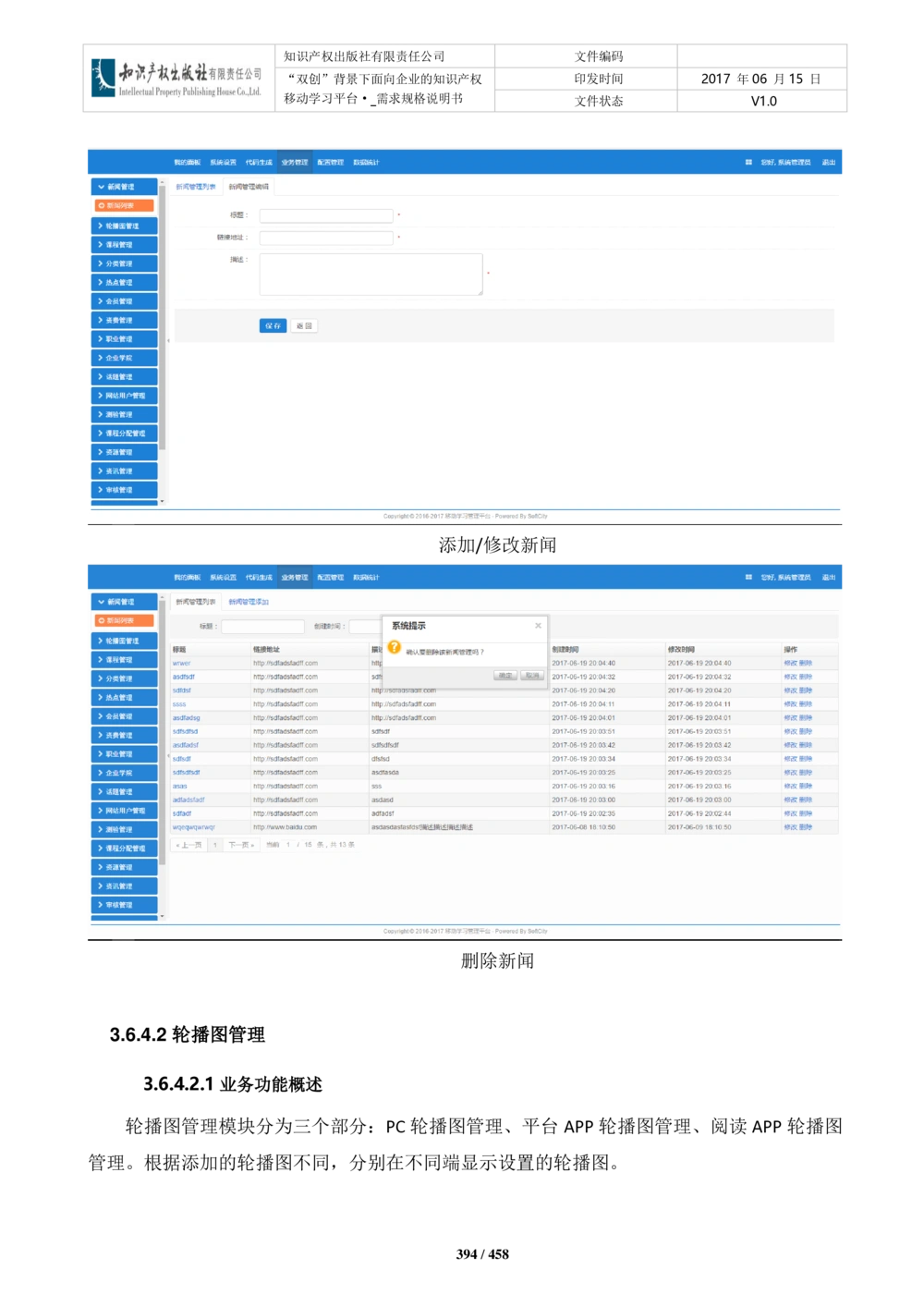
Task: Close the 系统提示 dialog with the X
Action: point(538,626)
